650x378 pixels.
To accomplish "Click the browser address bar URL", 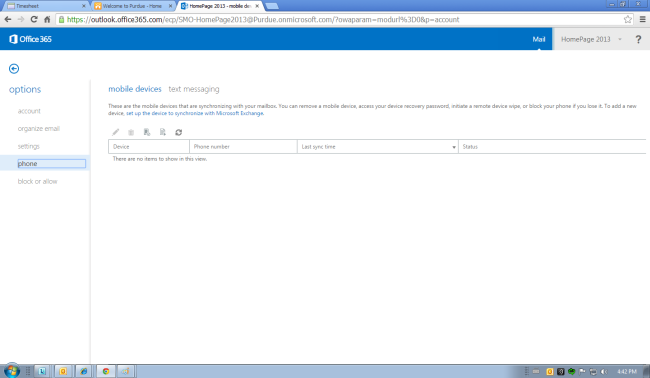I will tap(263, 19).
